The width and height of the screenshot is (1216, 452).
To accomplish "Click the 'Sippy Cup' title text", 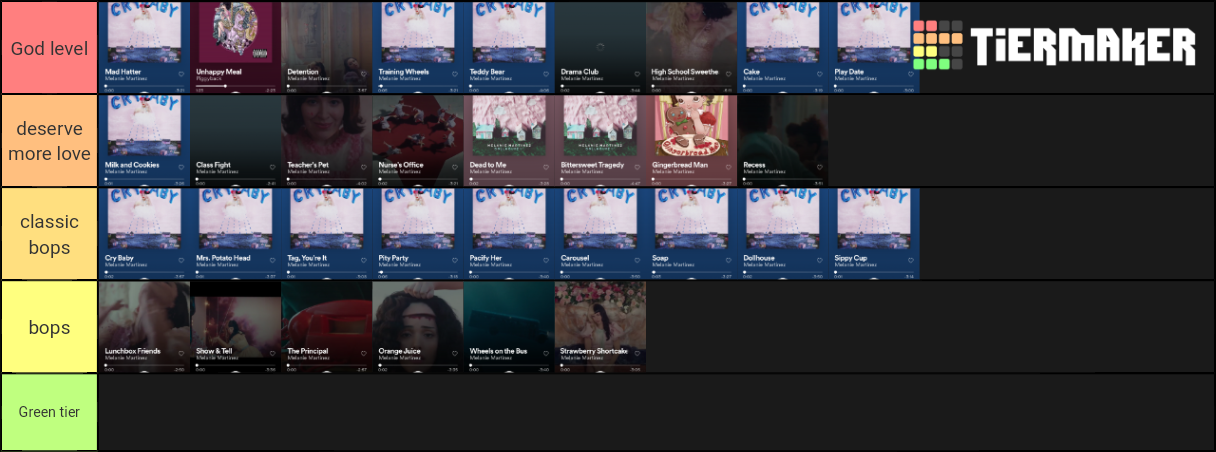I will click(x=850, y=258).
